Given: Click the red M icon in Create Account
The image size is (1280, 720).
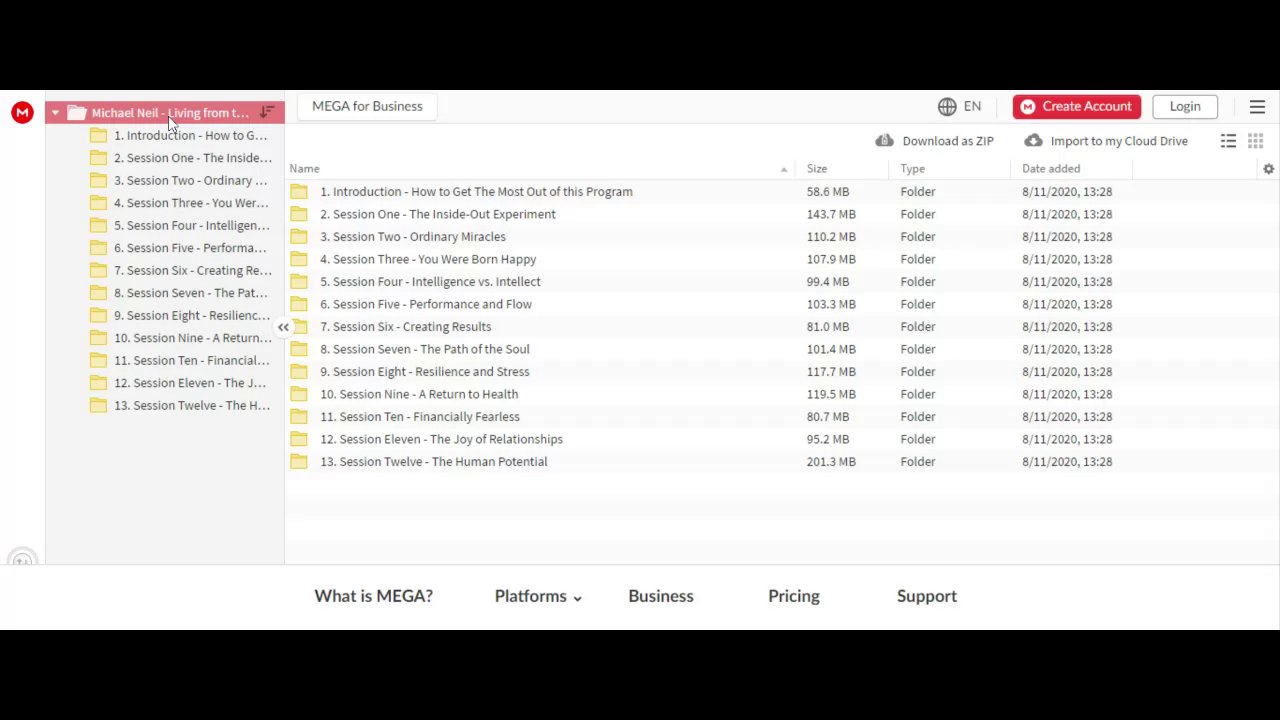Looking at the screenshot, I should pyautogui.click(x=1028, y=106).
